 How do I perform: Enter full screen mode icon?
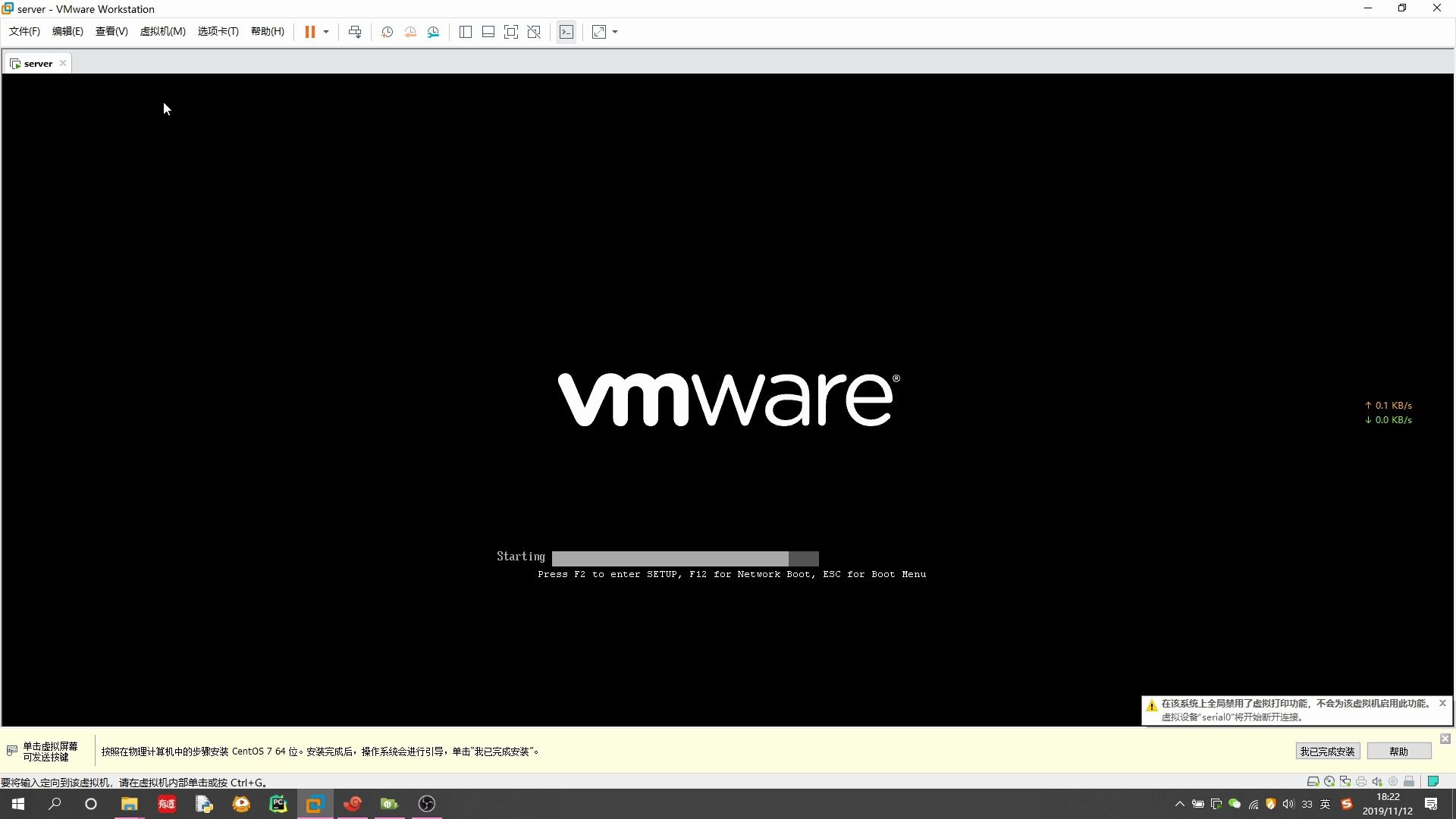(511, 32)
